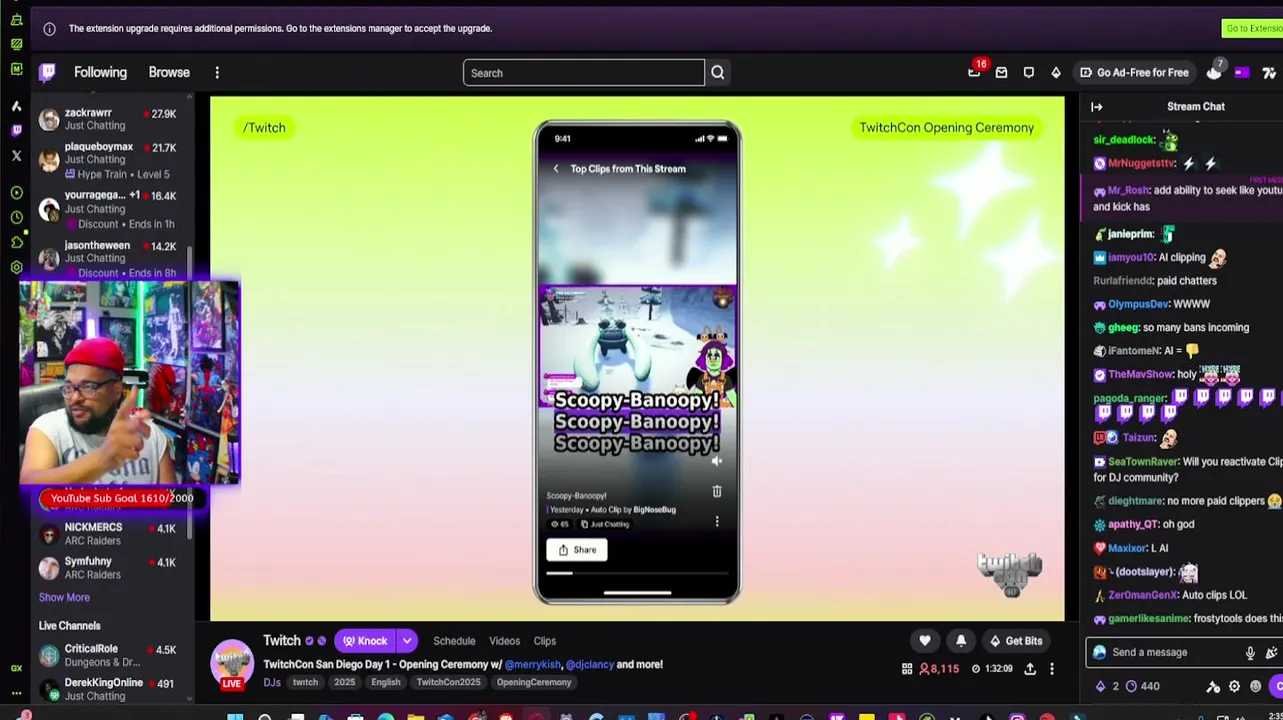Image resolution: width=1283 pixels, height=720 pixels.
Task: Click the Go Ad-Free for Free button
Action: pyautogui.click(x=1134, y=72)
